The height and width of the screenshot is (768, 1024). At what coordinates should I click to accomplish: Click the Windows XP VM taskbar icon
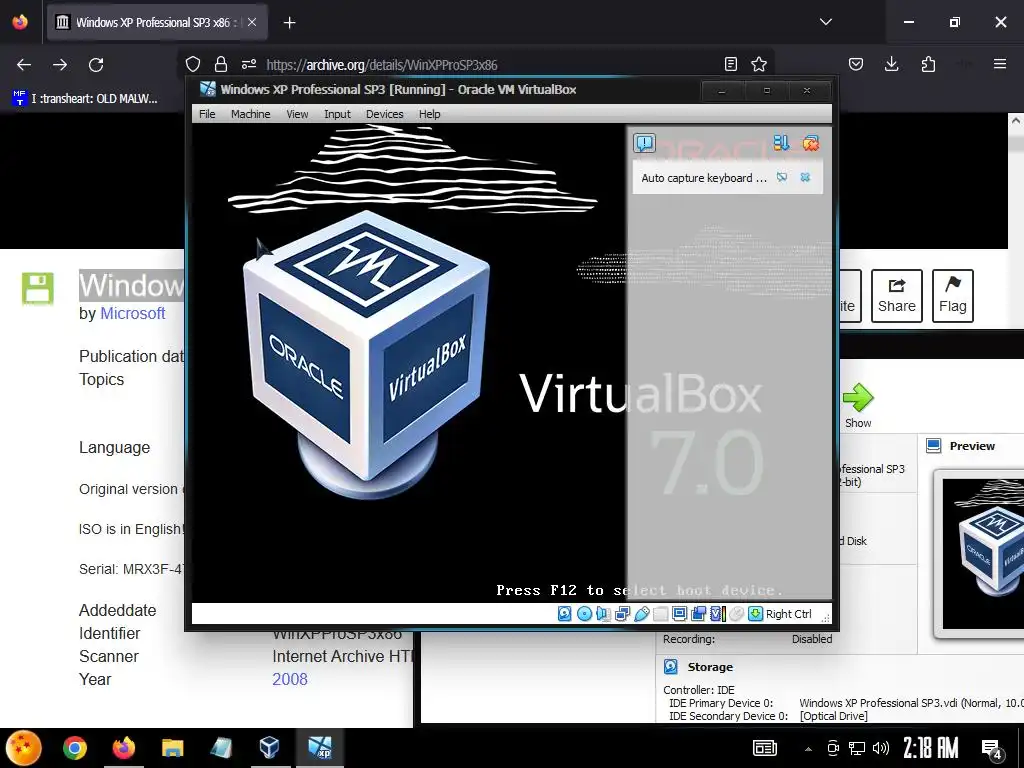pyautogui.click(x=320, y=748)
